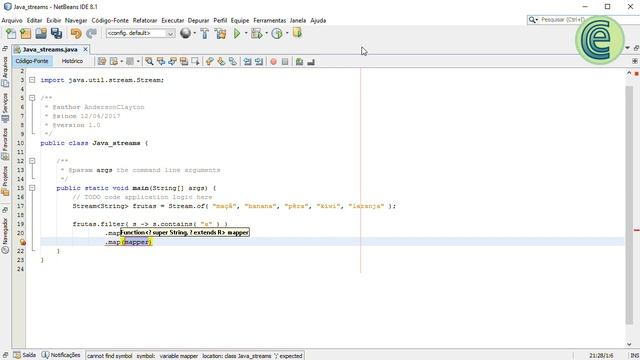Open the Editar menu

coord(34,20)
